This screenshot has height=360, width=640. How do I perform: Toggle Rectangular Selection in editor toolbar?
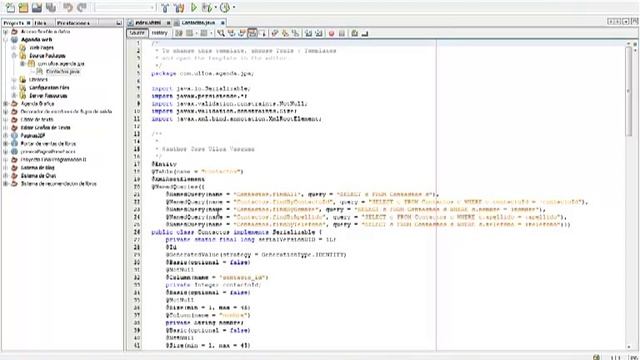click(x=262, y=33)
